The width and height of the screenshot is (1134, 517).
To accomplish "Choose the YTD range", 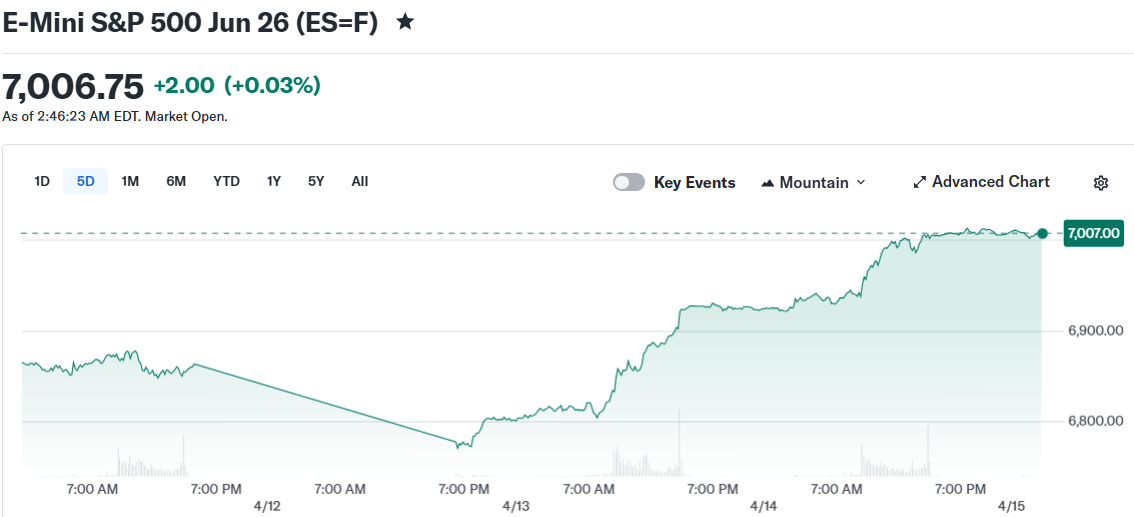I will click(226, 181).
